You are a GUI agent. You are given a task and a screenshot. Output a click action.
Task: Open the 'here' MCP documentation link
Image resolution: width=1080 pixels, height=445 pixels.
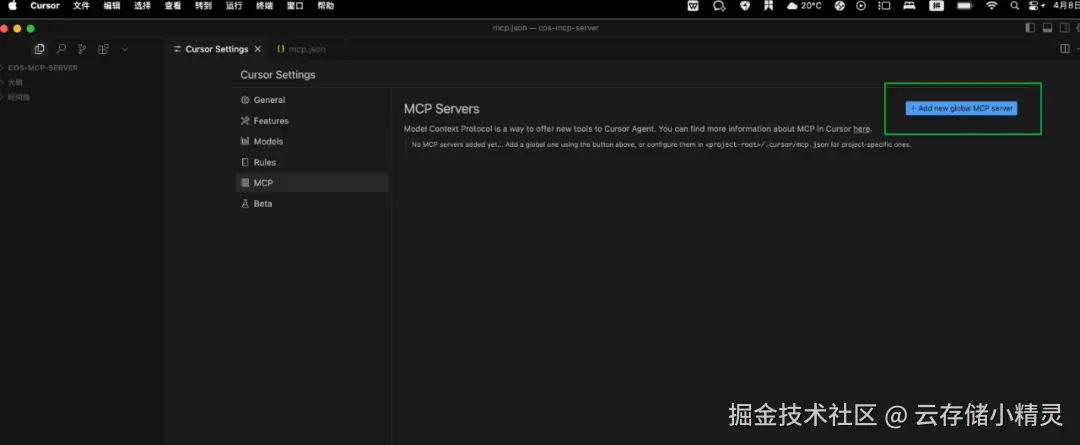coord(861,129)
